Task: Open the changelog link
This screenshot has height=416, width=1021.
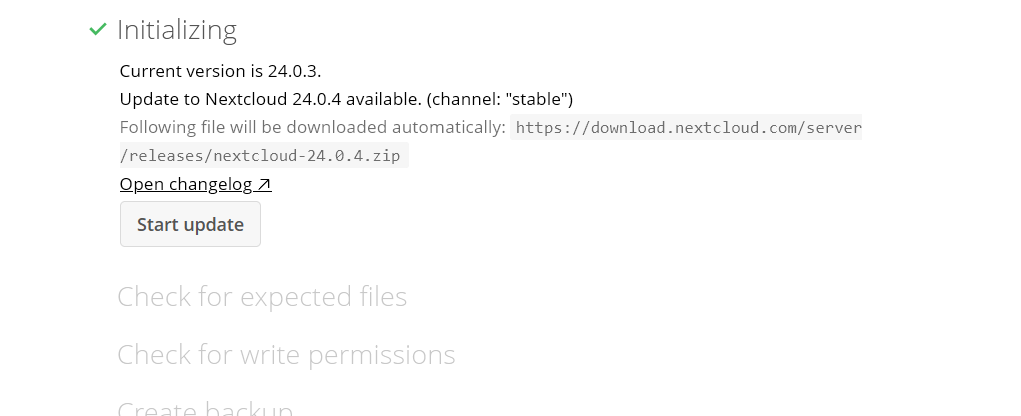Action: tap(195, 184)
